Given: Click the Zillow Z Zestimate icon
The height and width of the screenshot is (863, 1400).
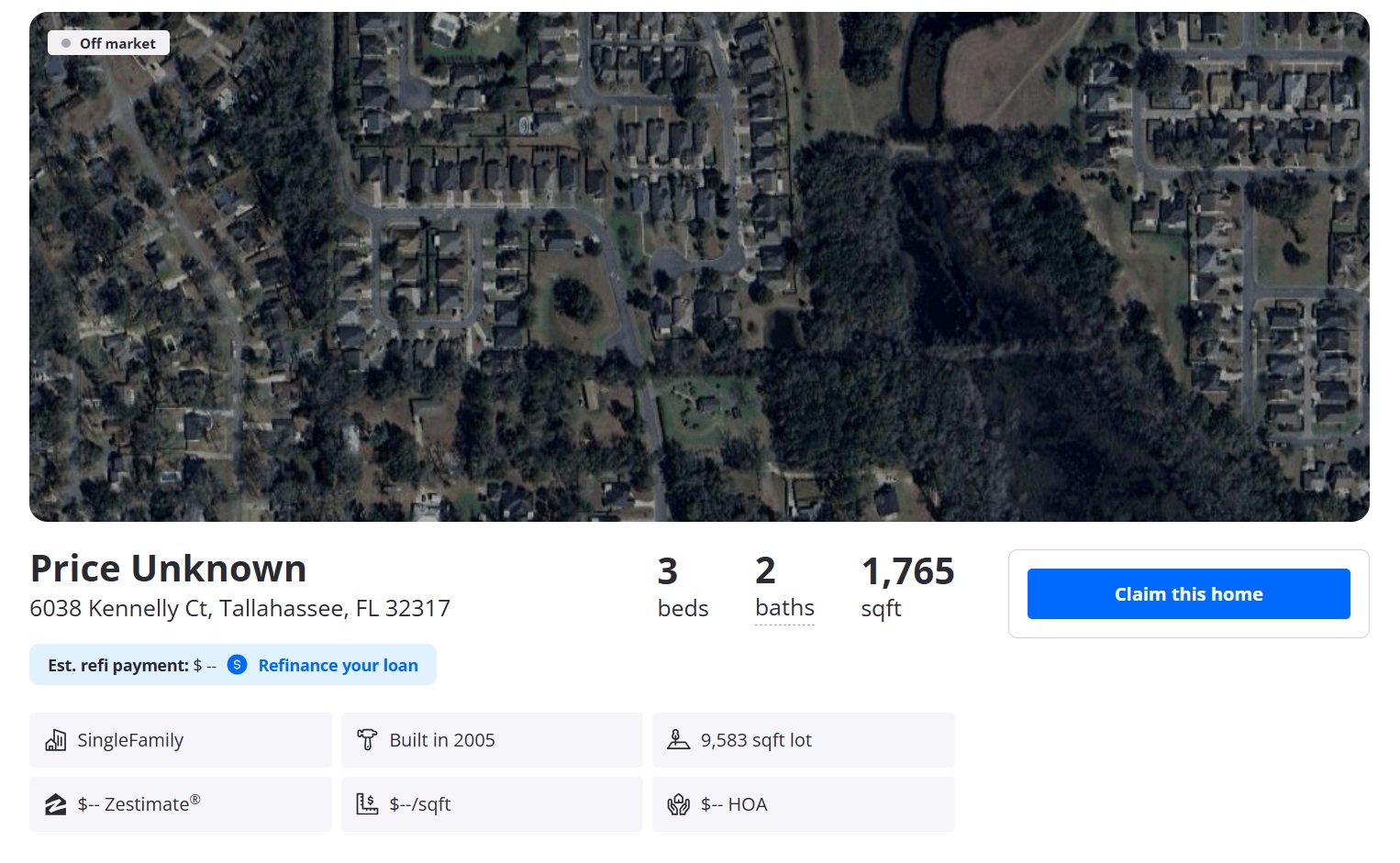Looking at the screenshot, I should pyautogui.click(x=56, y=803).
